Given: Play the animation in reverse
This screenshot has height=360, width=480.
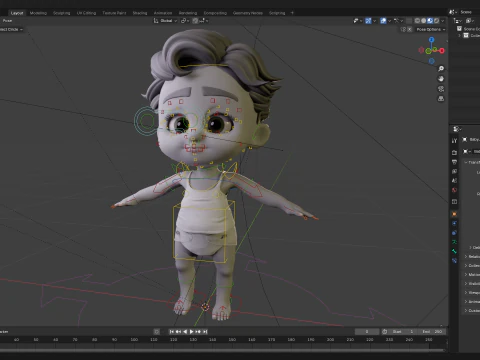Looking at the screenshot, I should click(185, 332).
